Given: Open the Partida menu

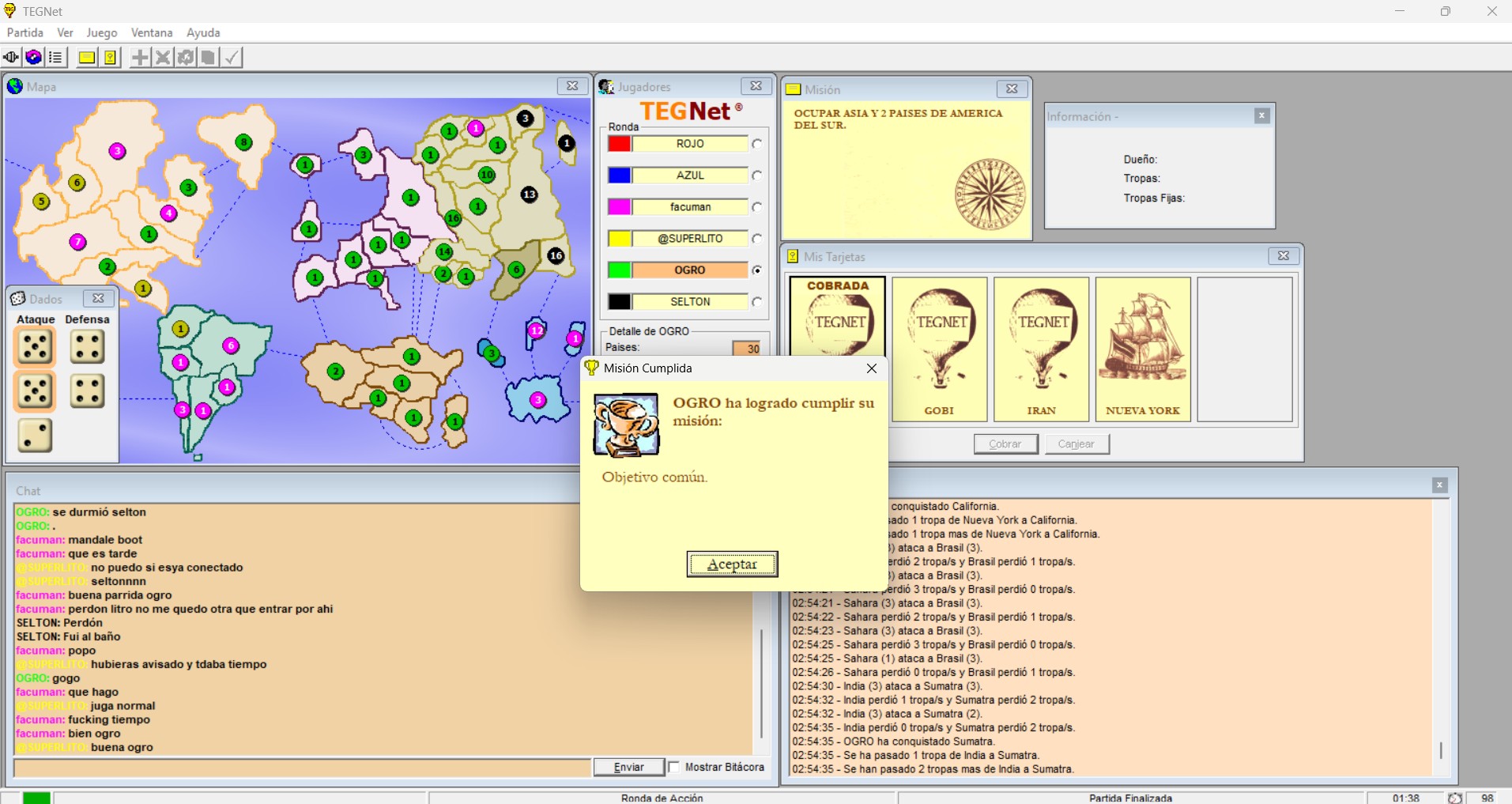Looking at the screenshot, I should [25, 32].
